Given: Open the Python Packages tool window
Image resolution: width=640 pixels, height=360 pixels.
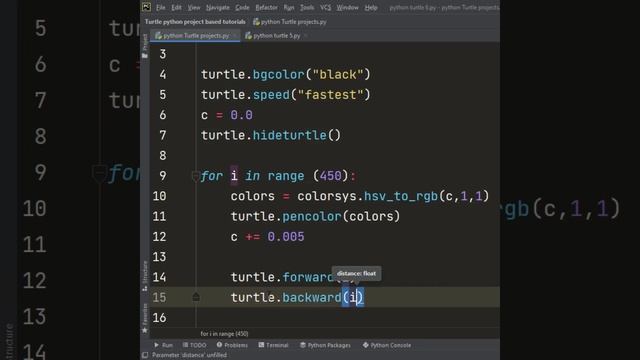Looking at the screenshot, I should [325, 345].
